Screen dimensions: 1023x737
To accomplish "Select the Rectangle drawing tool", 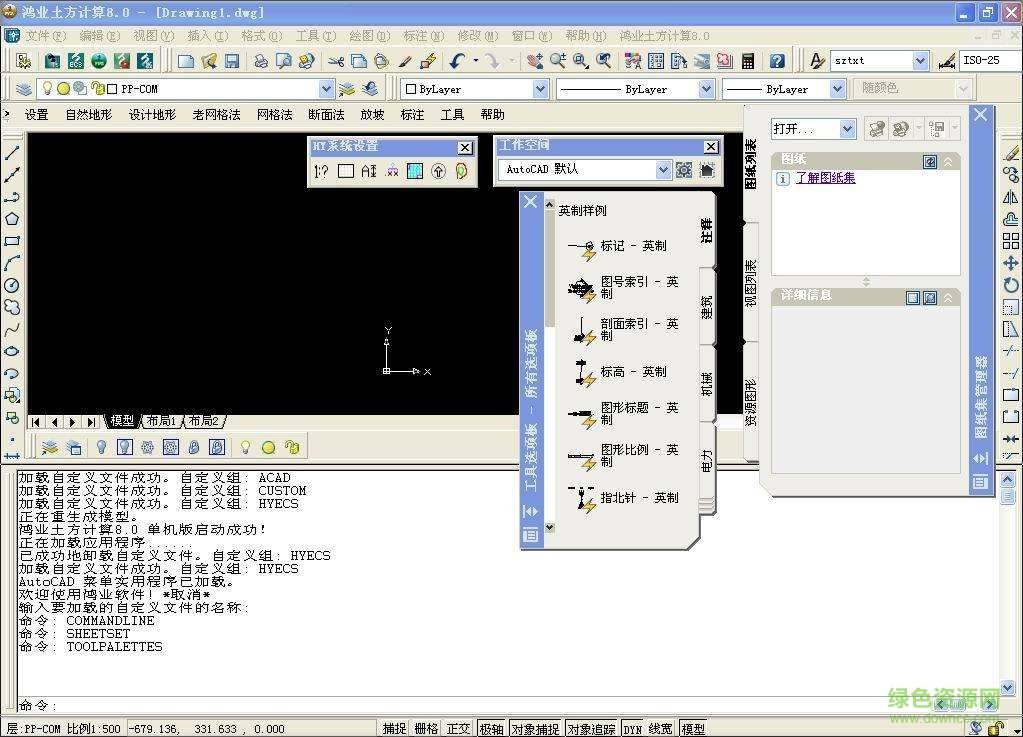I will coord(12,241).
